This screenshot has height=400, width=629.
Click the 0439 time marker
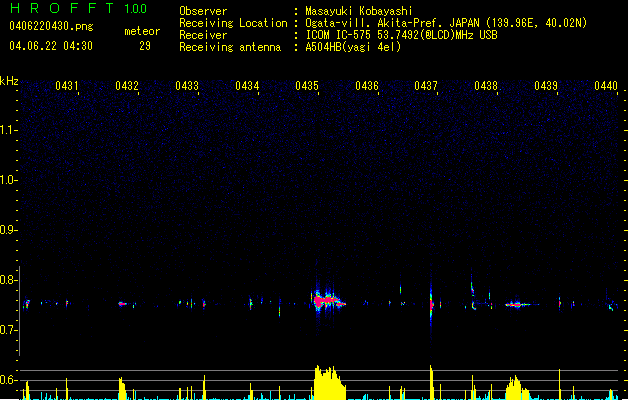546,86
